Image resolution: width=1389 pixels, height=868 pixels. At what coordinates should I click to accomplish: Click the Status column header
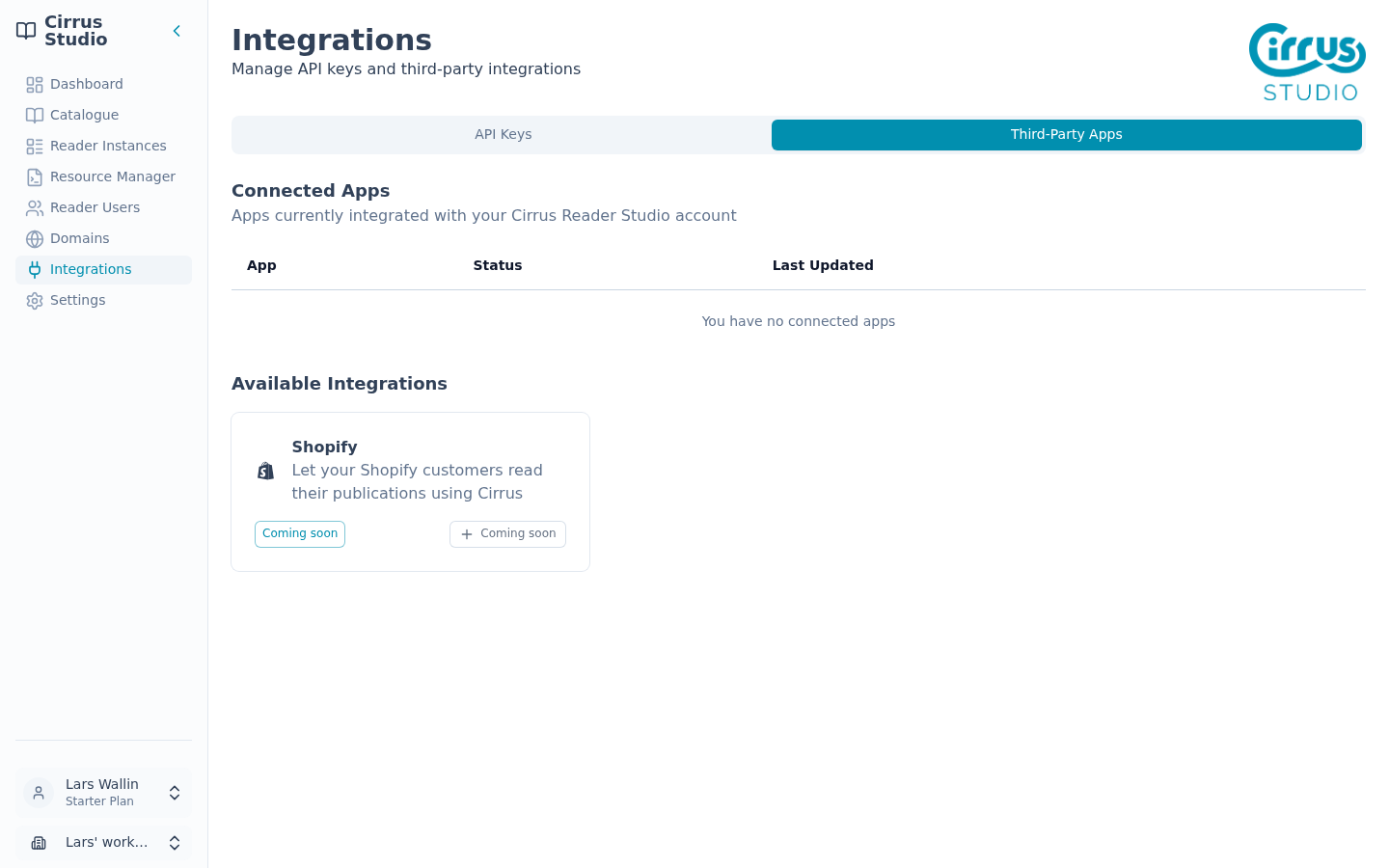tap(498, 266)
